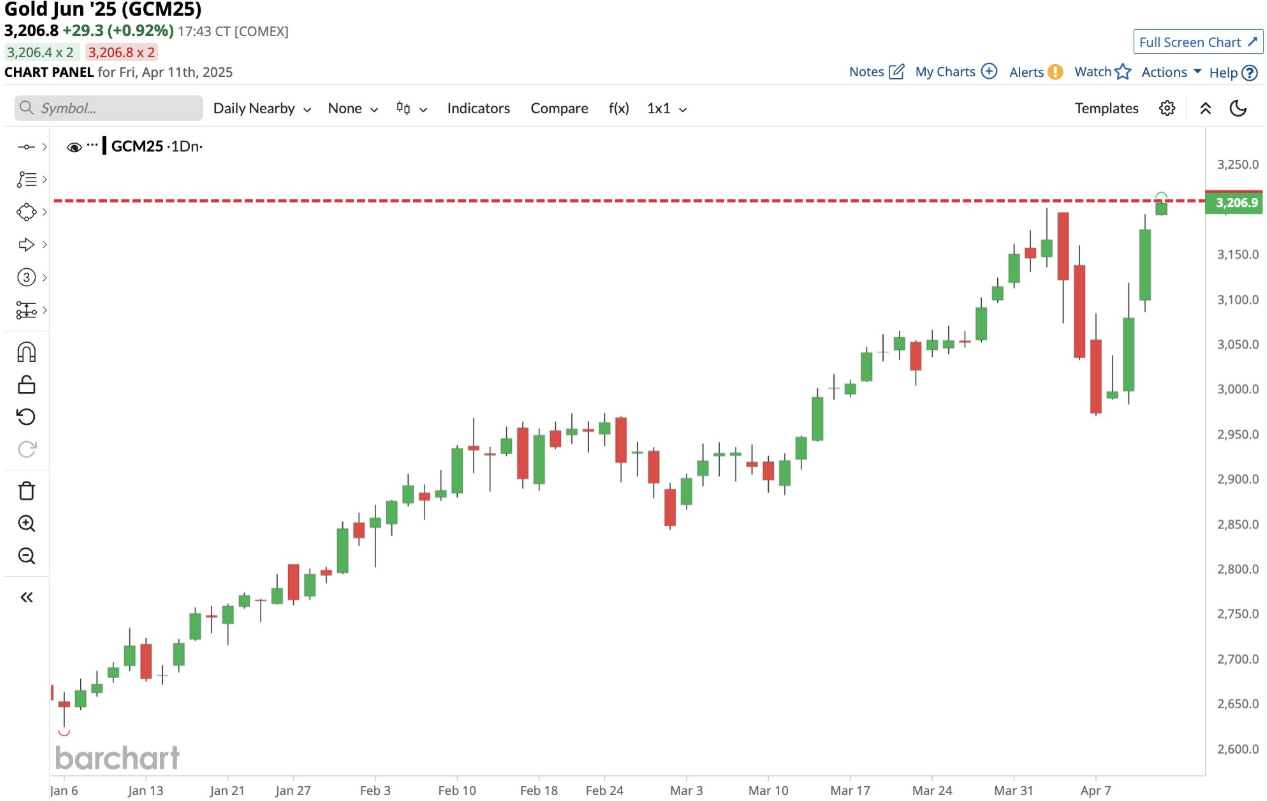Click the zoom out magnifier icon
The height and width of the screenshot is (801, 1267).
coord(27,556)
